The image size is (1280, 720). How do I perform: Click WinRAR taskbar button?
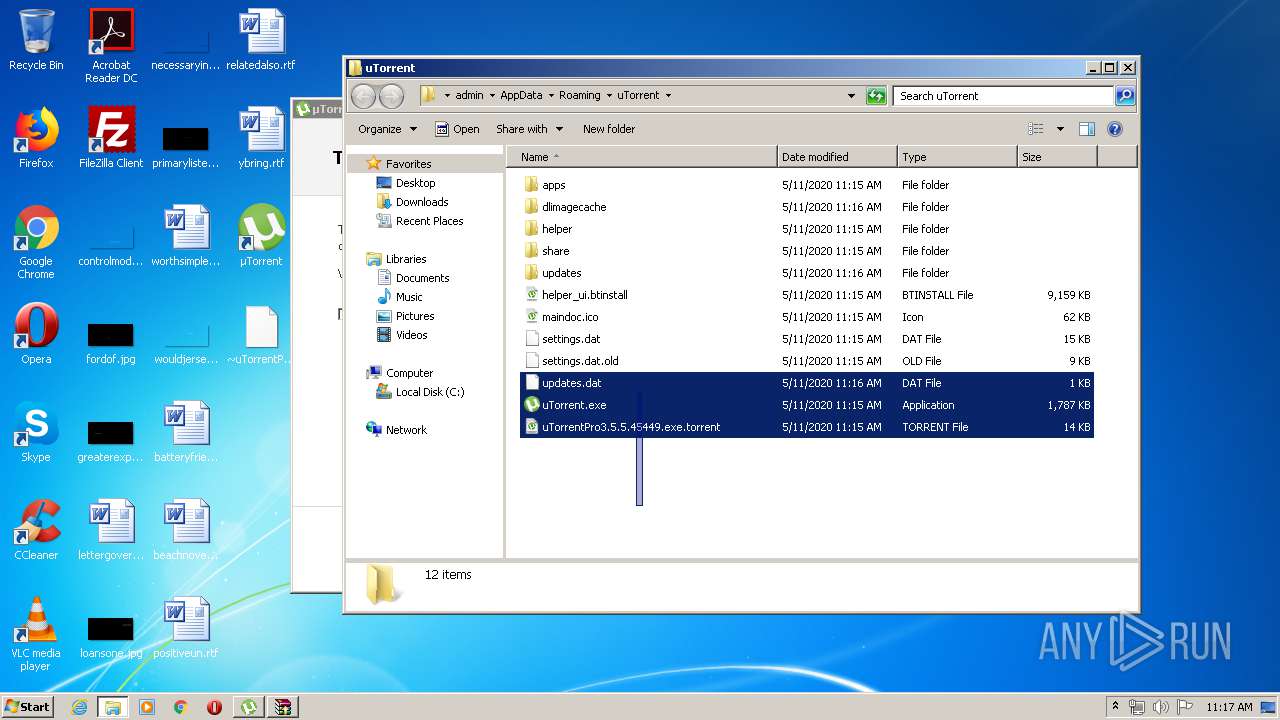click(x=283, y=707)
